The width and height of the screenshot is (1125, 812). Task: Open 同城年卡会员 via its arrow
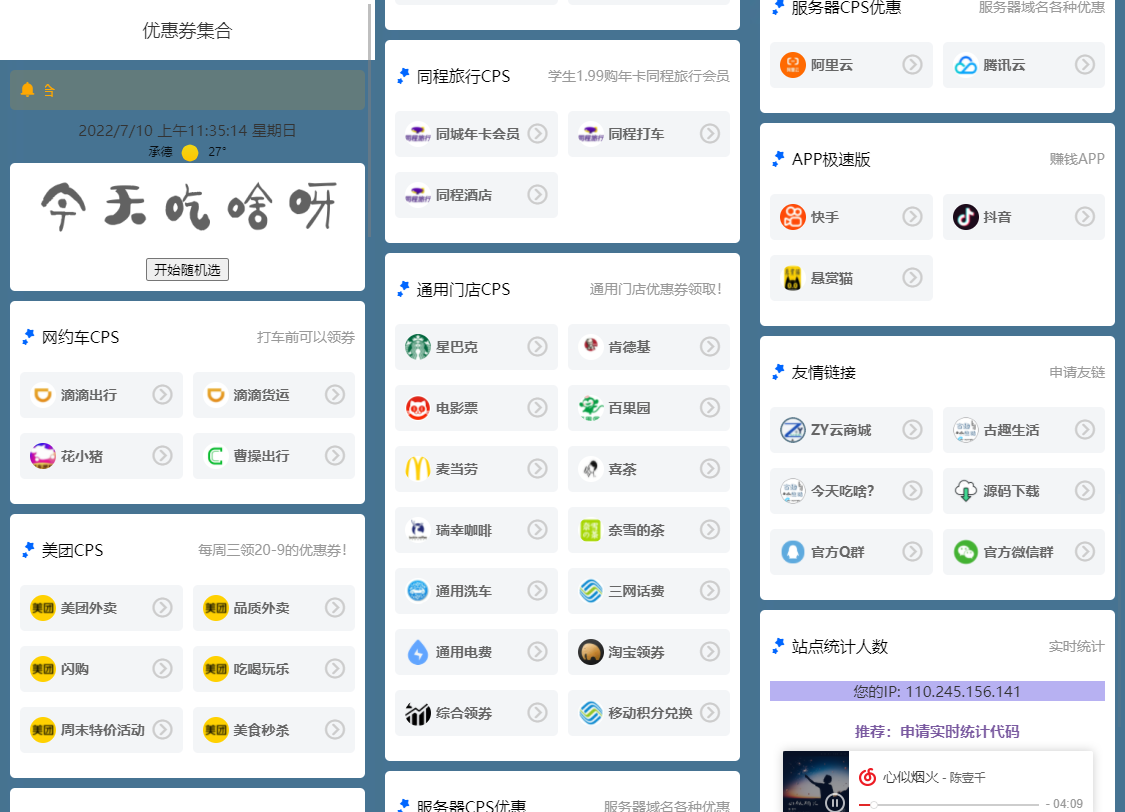tap(537, 133)
